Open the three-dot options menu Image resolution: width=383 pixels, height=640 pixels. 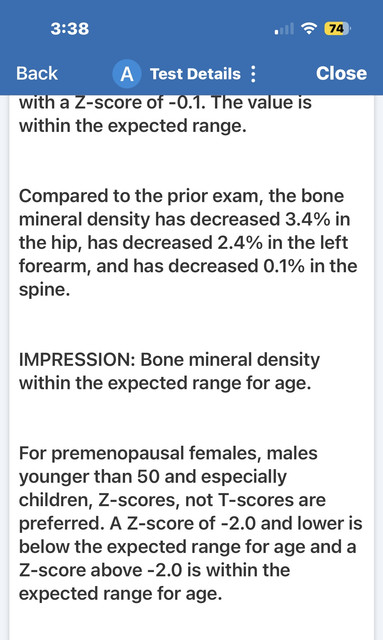click(253, 74)
